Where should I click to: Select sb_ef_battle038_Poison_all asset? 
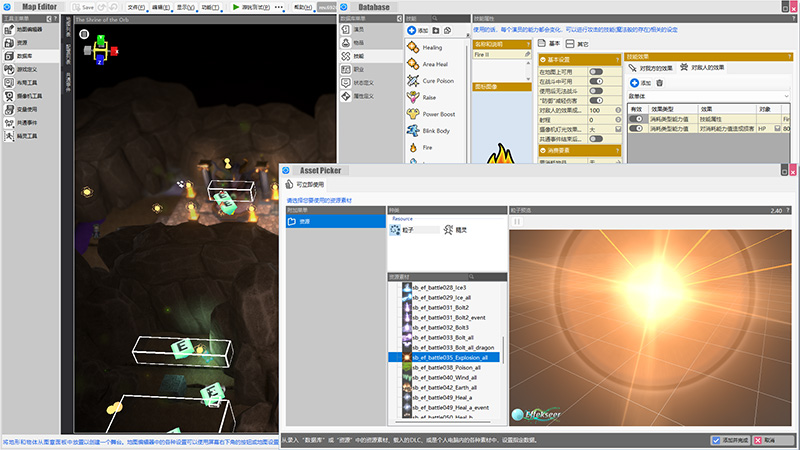point(447,367)
